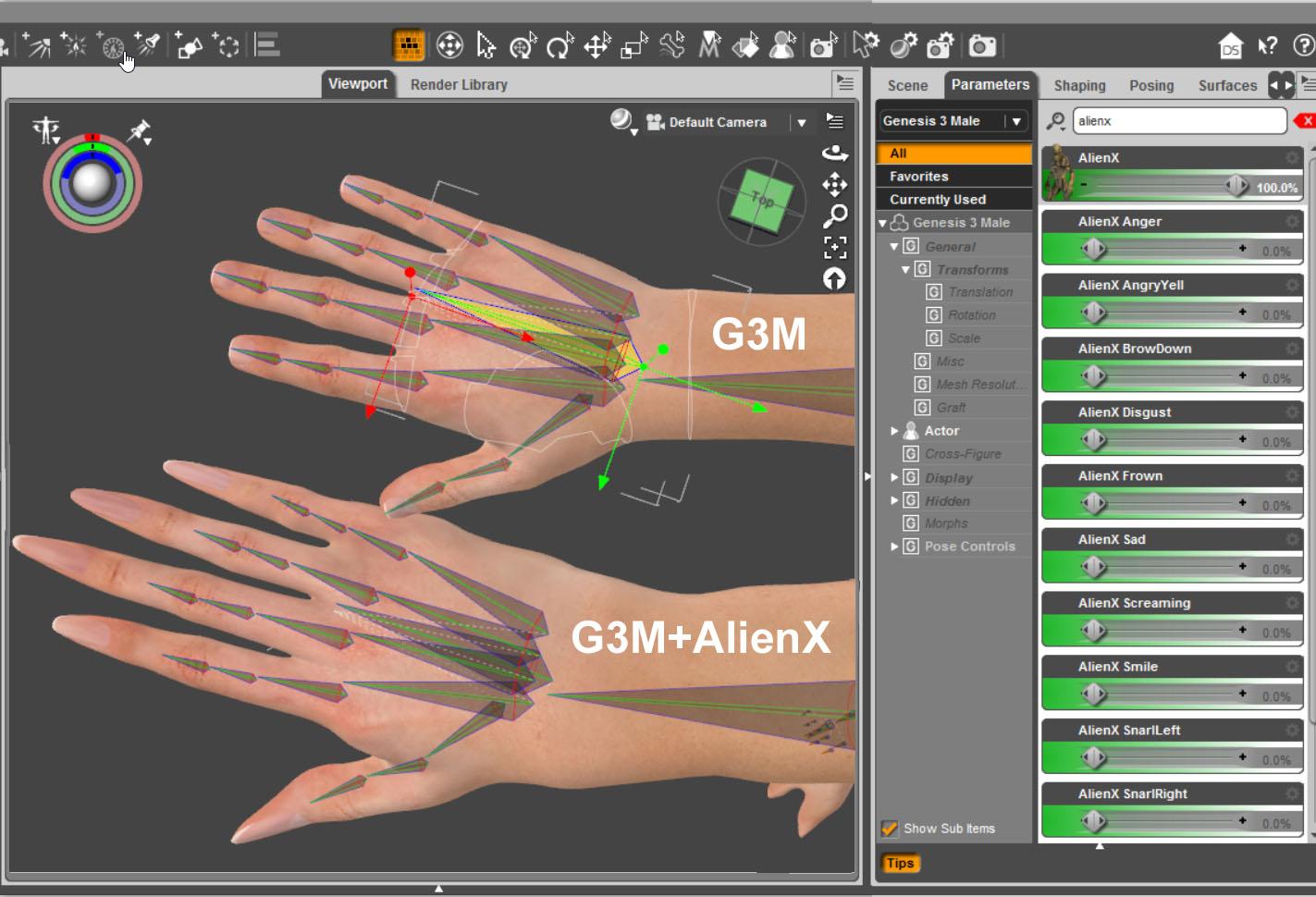The height and width of the screenshot is (897, 1316).
Task: Create a new distant light
Action: pyautogui.click(x=38, y=45)
